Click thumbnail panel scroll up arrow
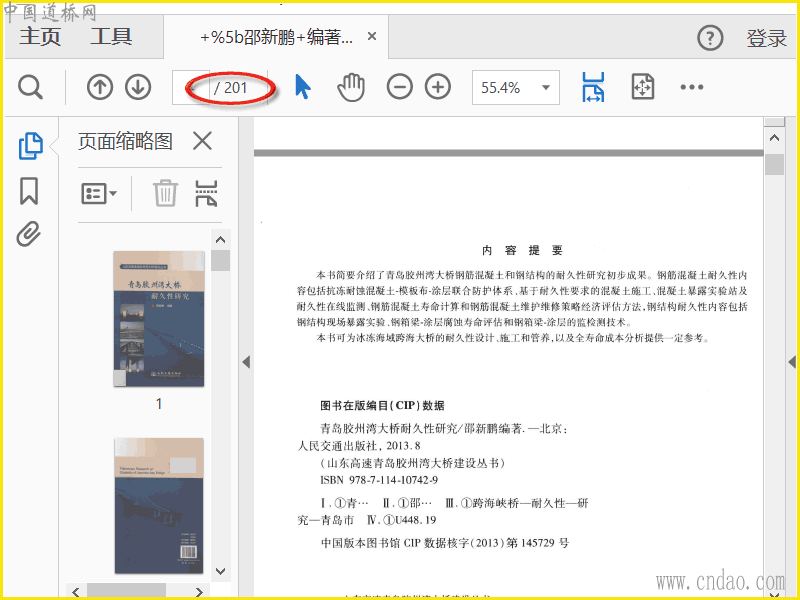Screen dimensions: 800x600 pyautogui.click(x=220, y=239)
